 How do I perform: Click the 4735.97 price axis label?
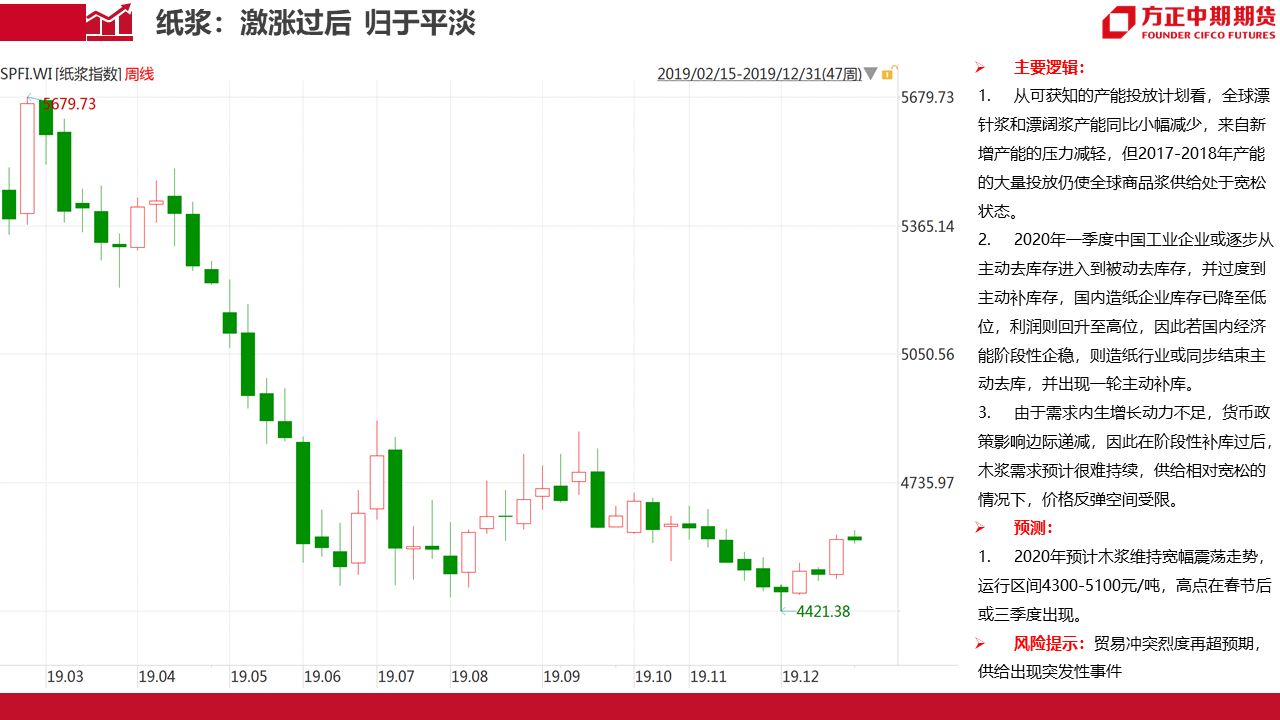(x=928, y=483)
